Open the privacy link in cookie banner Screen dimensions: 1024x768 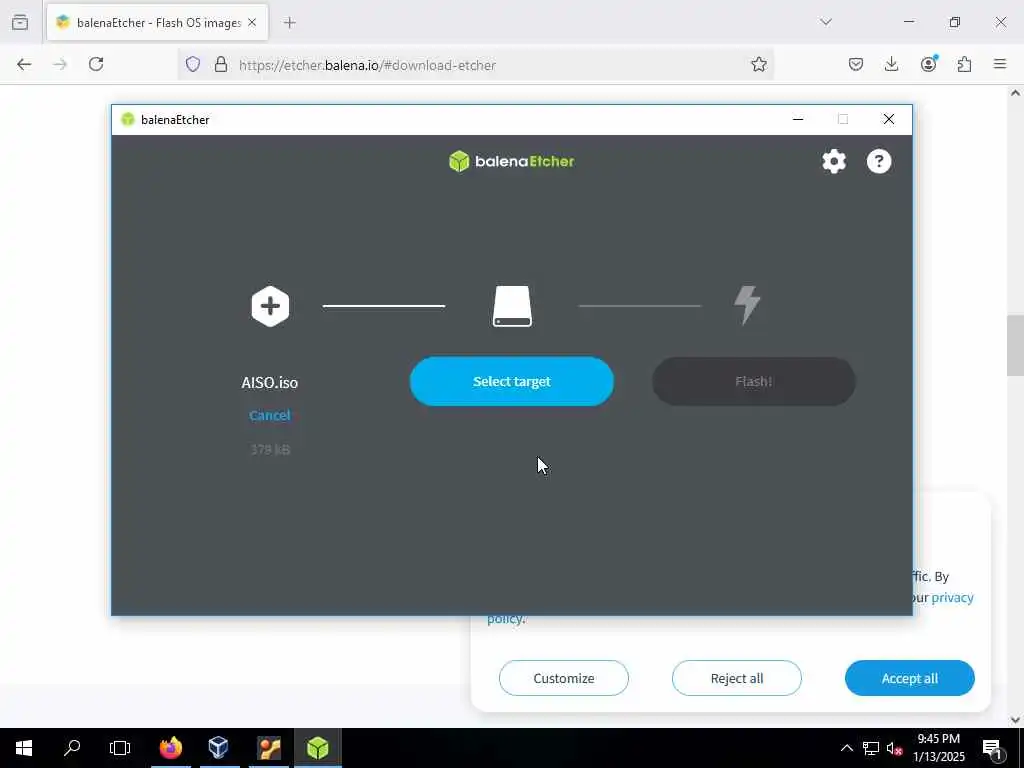[952, 598]
